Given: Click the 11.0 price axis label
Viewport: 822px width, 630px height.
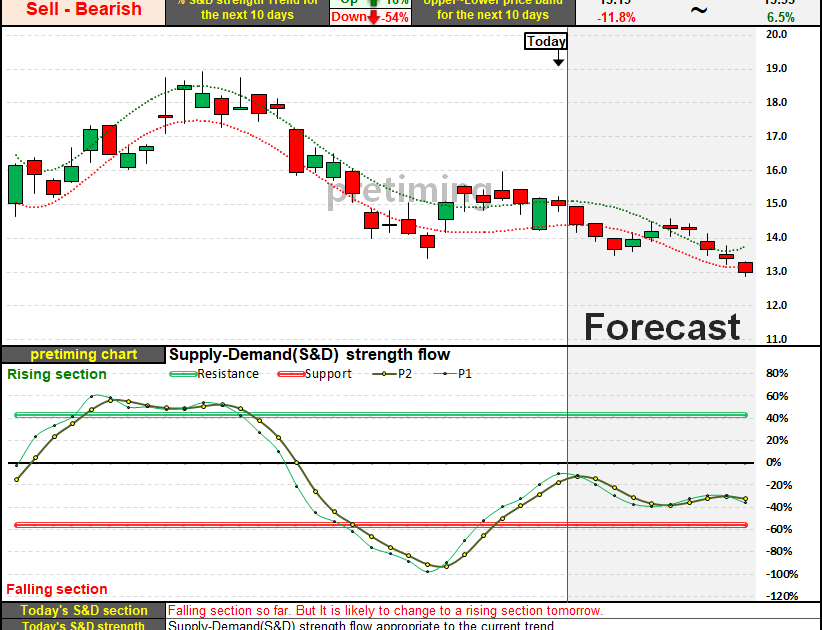Looking at the screenshot, I should click(776, 339).
